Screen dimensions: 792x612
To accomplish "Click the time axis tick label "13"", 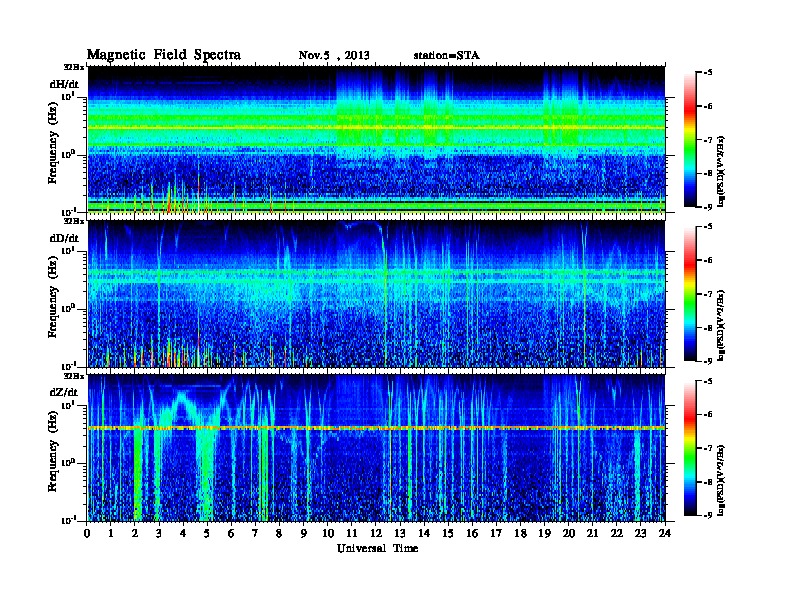I will pos(400,533).
